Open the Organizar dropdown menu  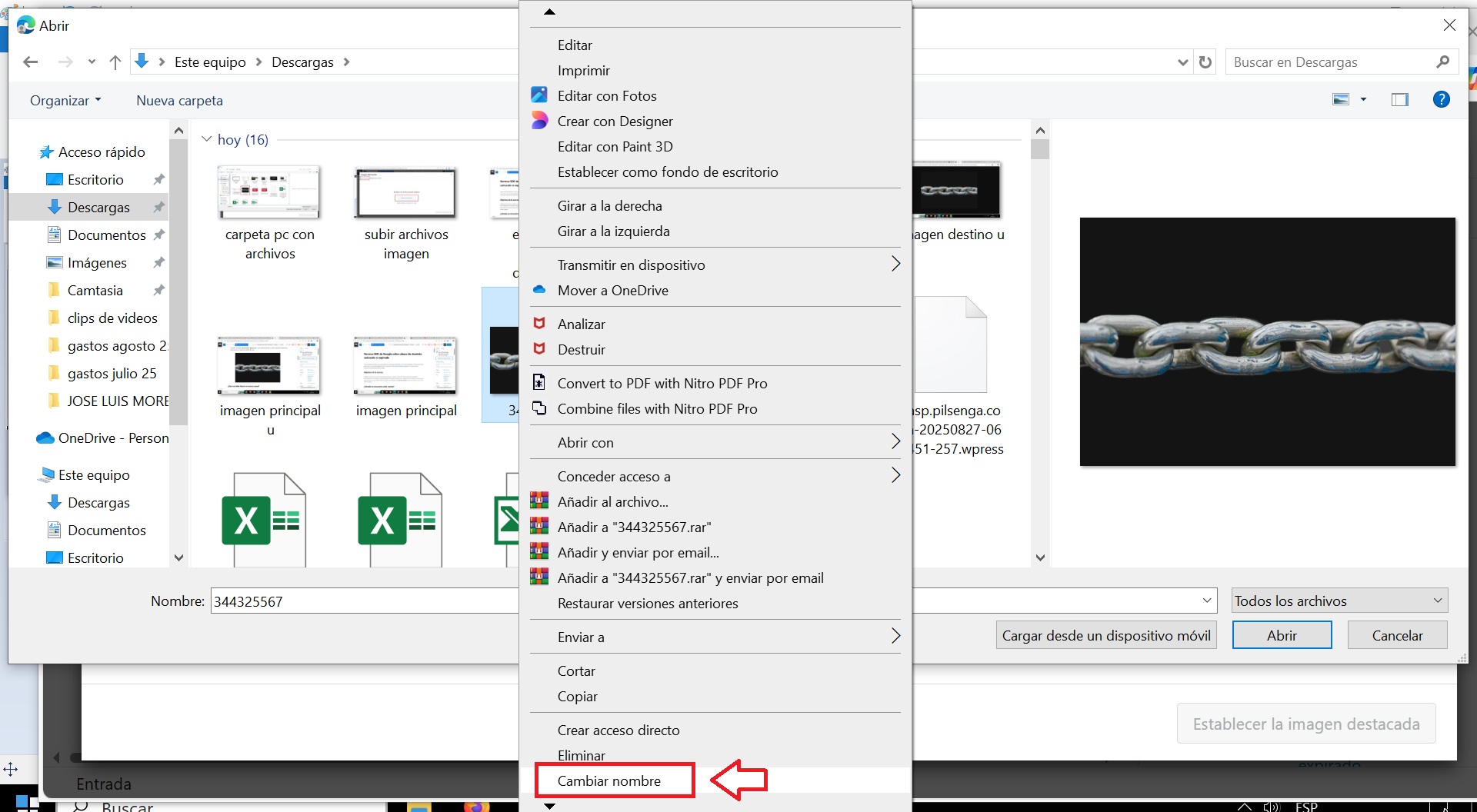(65, 101)
